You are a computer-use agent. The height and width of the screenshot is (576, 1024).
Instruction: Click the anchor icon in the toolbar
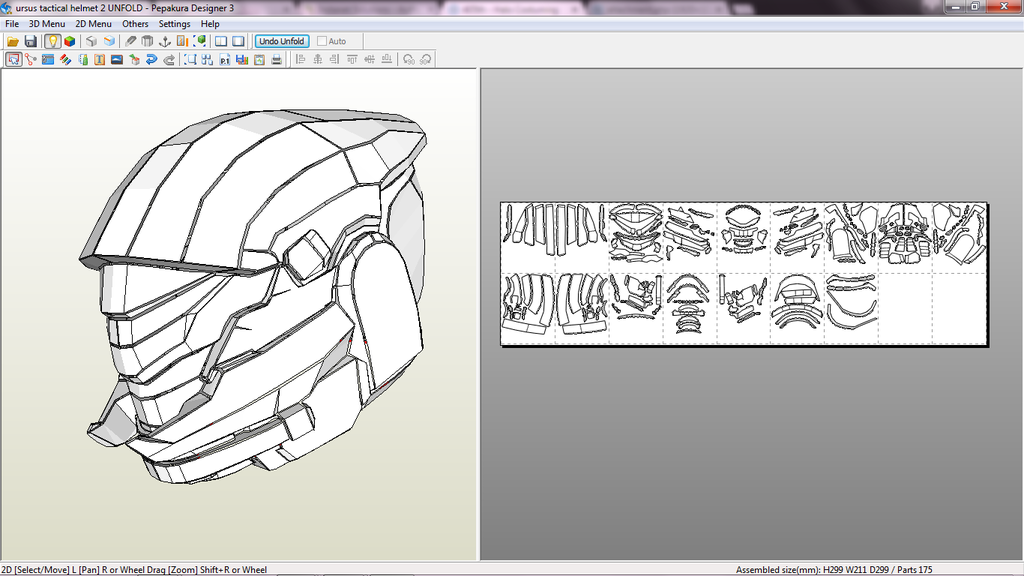[x=165, y=41]
